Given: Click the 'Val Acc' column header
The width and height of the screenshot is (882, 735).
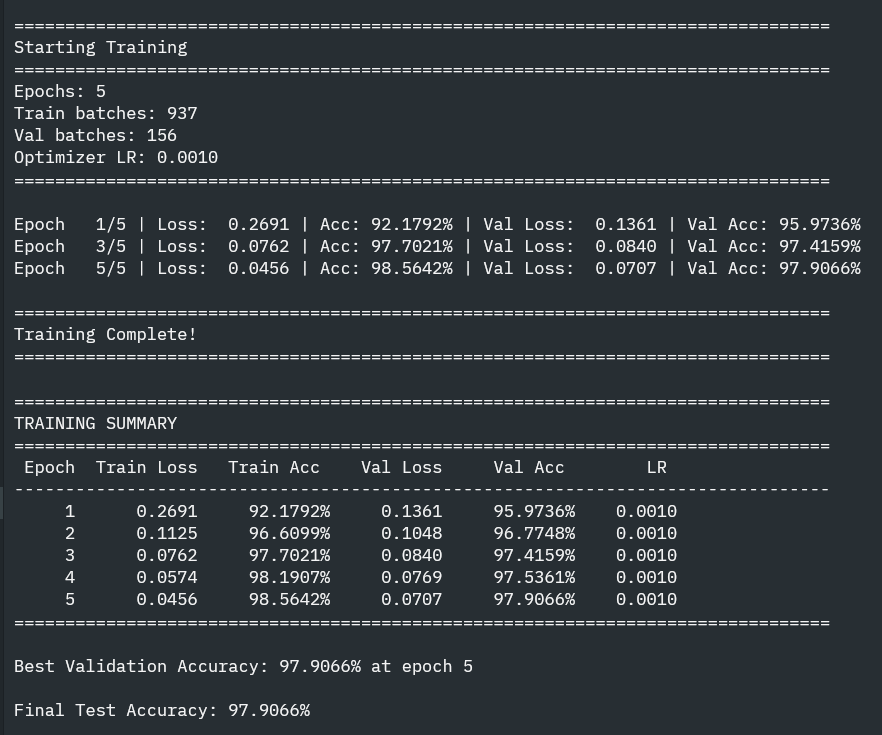Looking at the screenshot, I should click(x=529, y=467).
